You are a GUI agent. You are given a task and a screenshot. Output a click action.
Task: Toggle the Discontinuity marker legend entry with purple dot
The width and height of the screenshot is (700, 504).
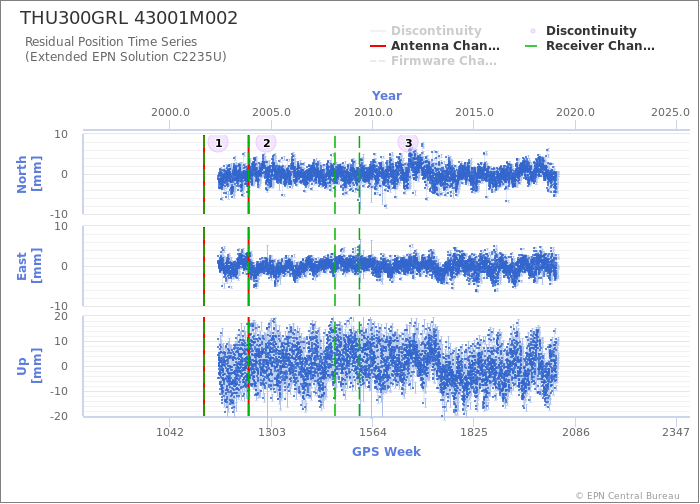click(x=582, y=31)
